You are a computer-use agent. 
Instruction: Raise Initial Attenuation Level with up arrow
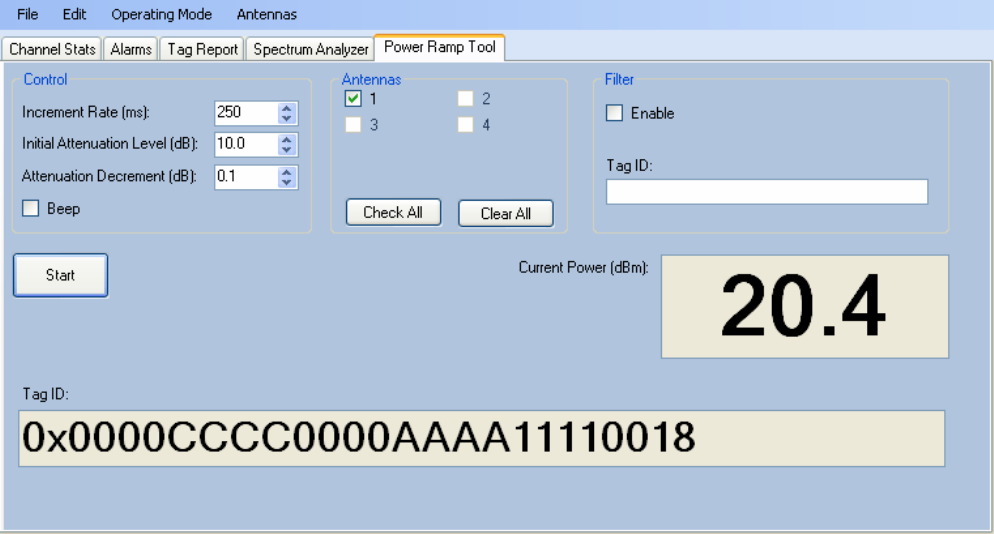pyautogui.click(x=287, y=139)
